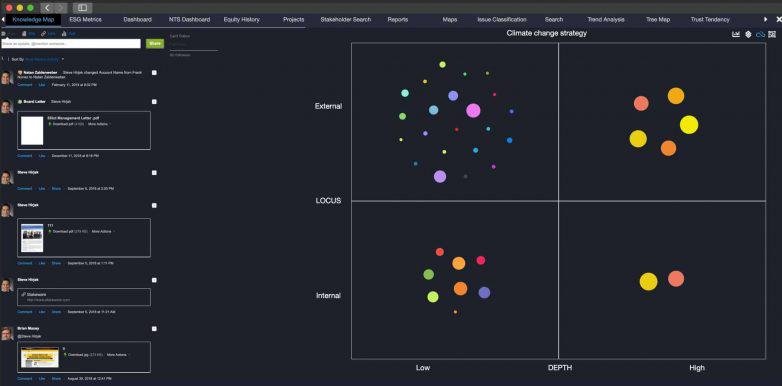Screen dimensions: 782x386
Task: Switch to the ESG Metrics tab
Action: [85, 19]
